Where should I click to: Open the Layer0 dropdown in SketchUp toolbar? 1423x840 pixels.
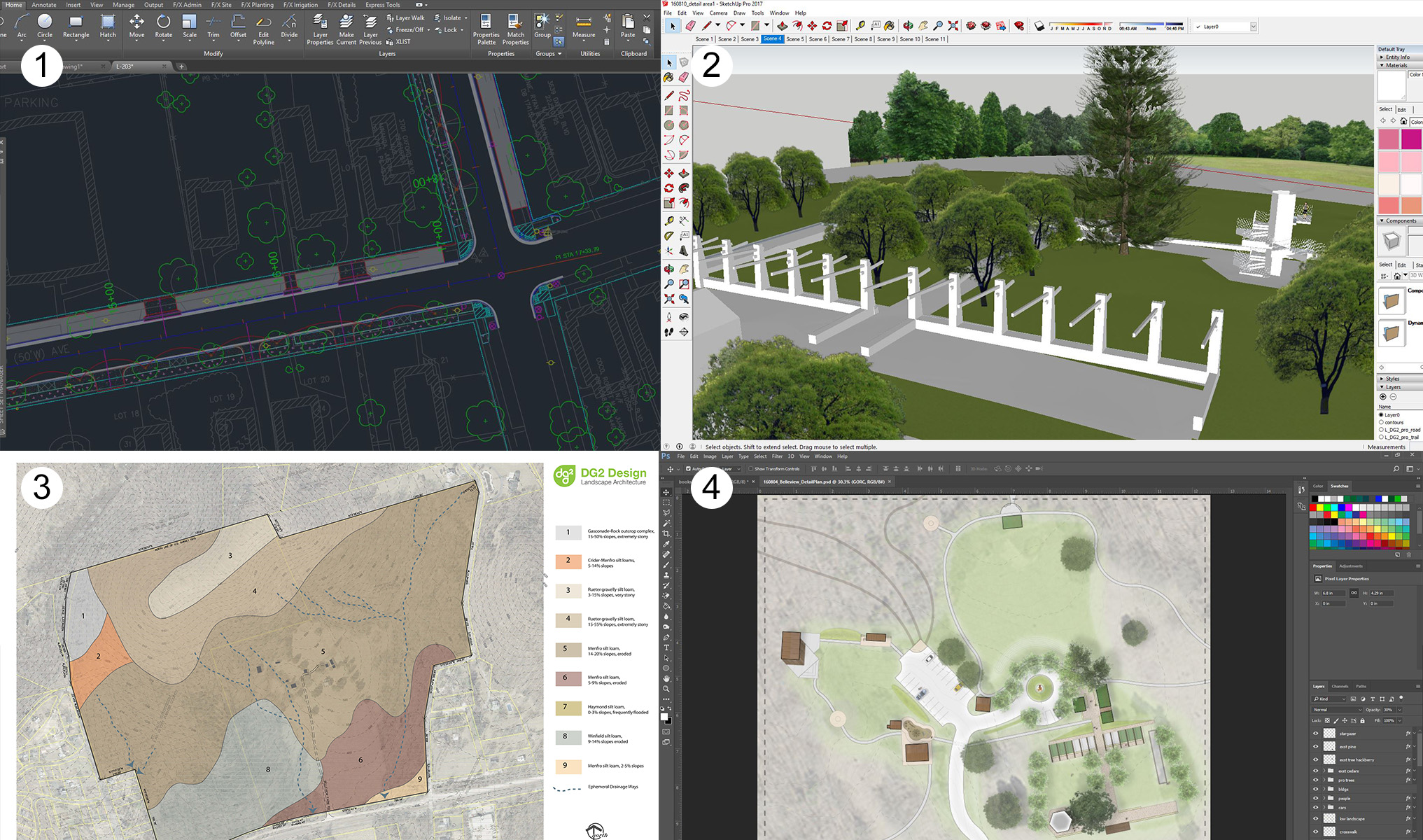[1253, 27]
